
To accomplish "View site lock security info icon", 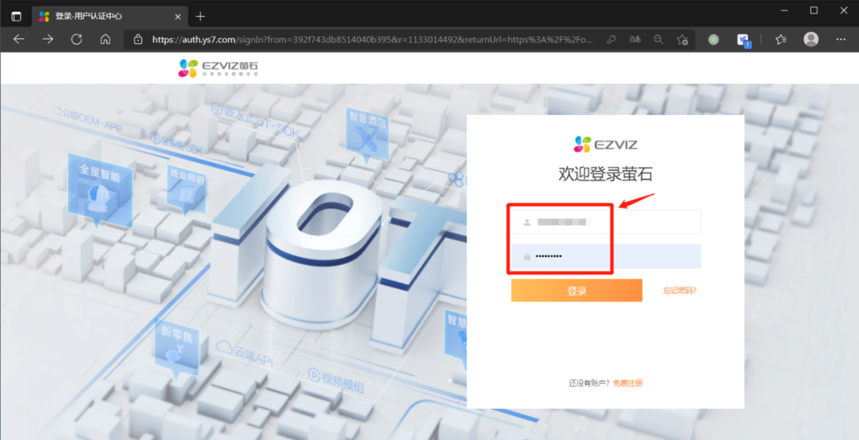I will (x=138, y=39).
